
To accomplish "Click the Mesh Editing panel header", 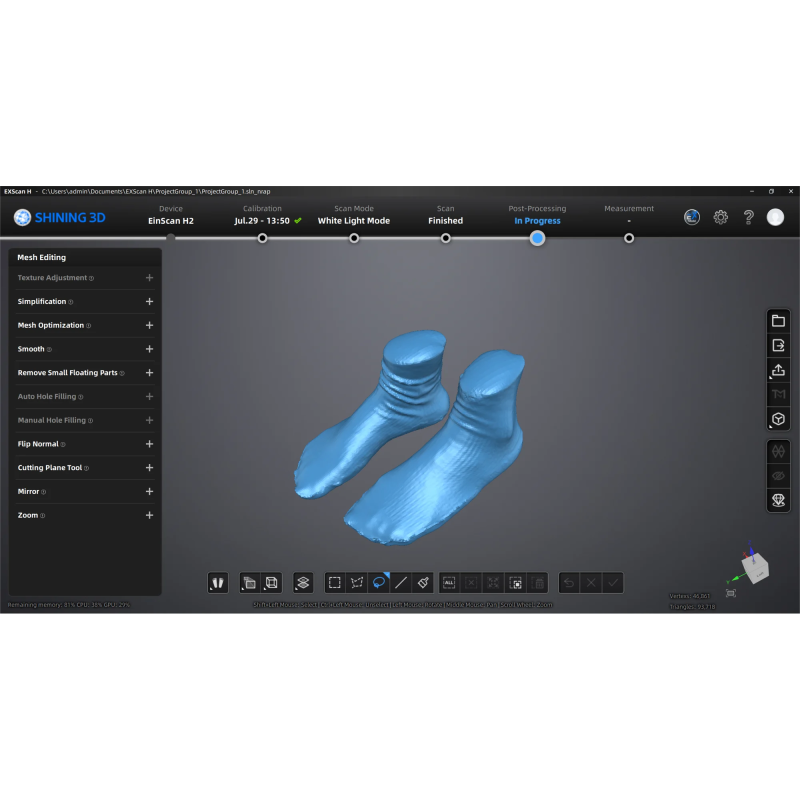I will pyautogui.click(x=85, y=257).
